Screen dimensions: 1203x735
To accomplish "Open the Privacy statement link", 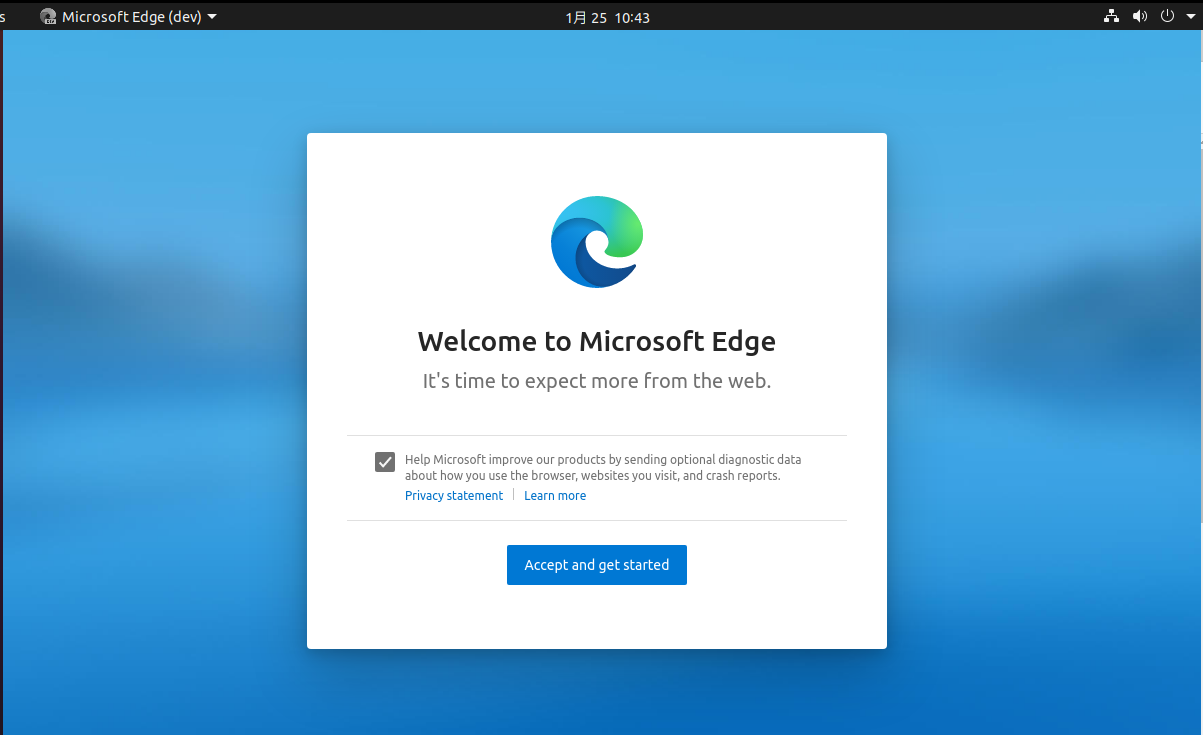I will click(x=453, y=495).
